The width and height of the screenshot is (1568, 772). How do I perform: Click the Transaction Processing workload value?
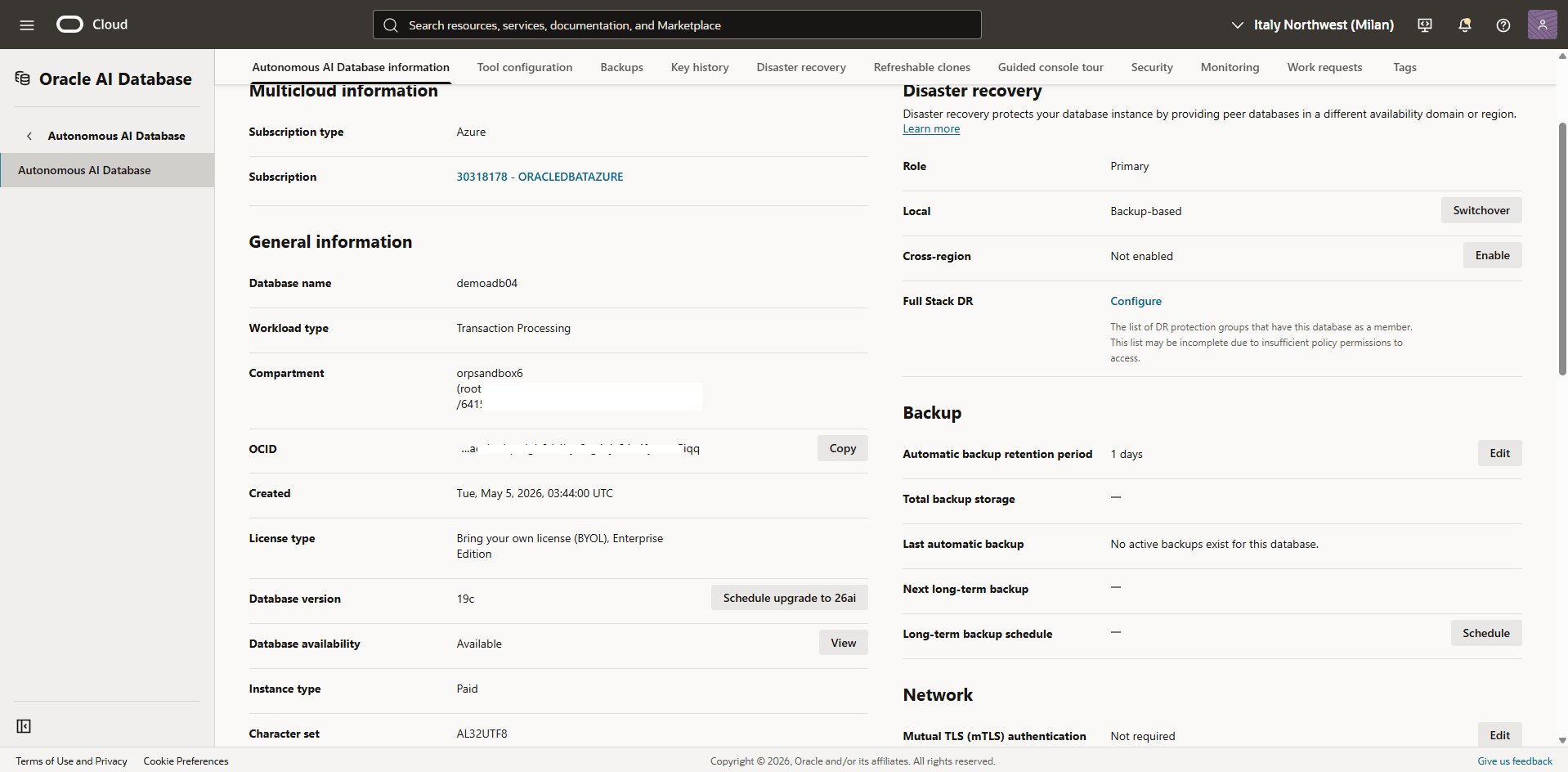513,328
